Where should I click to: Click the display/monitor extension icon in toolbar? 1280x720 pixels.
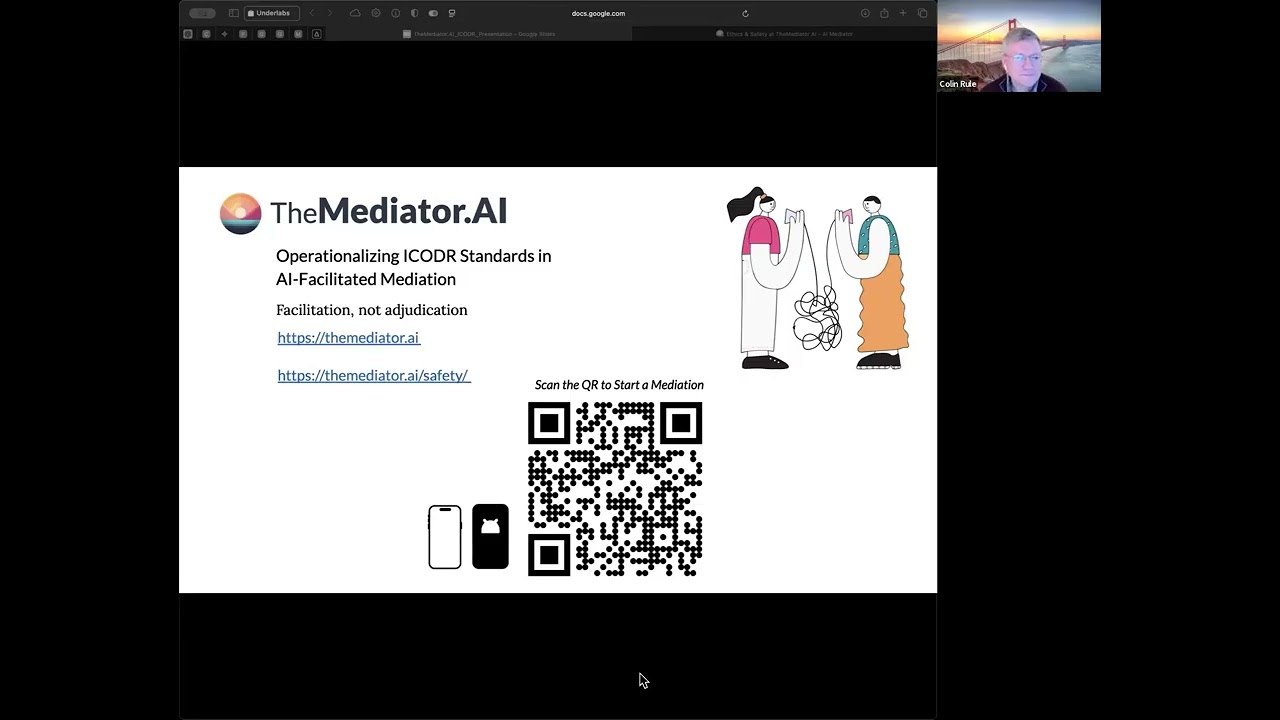point(452,13)
